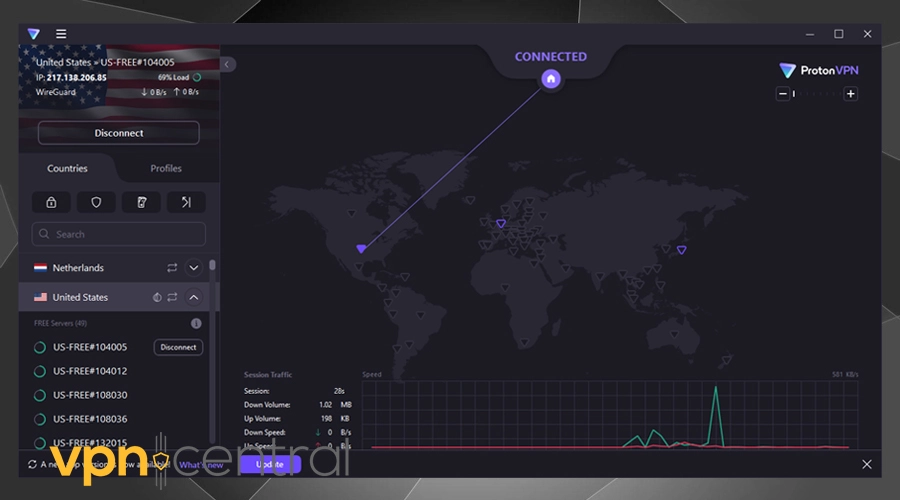This screenshot has width=900, height=500.
Task: Click the Disconnect button under the flag
Action: [x=119, y=133]
